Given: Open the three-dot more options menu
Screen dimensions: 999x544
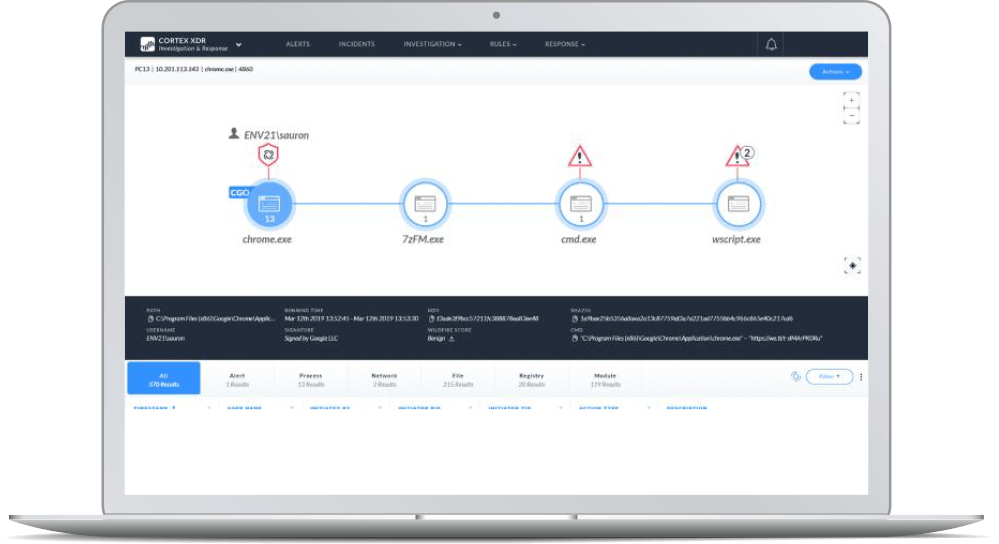Looking at the screenshot, I should point(861,376).
